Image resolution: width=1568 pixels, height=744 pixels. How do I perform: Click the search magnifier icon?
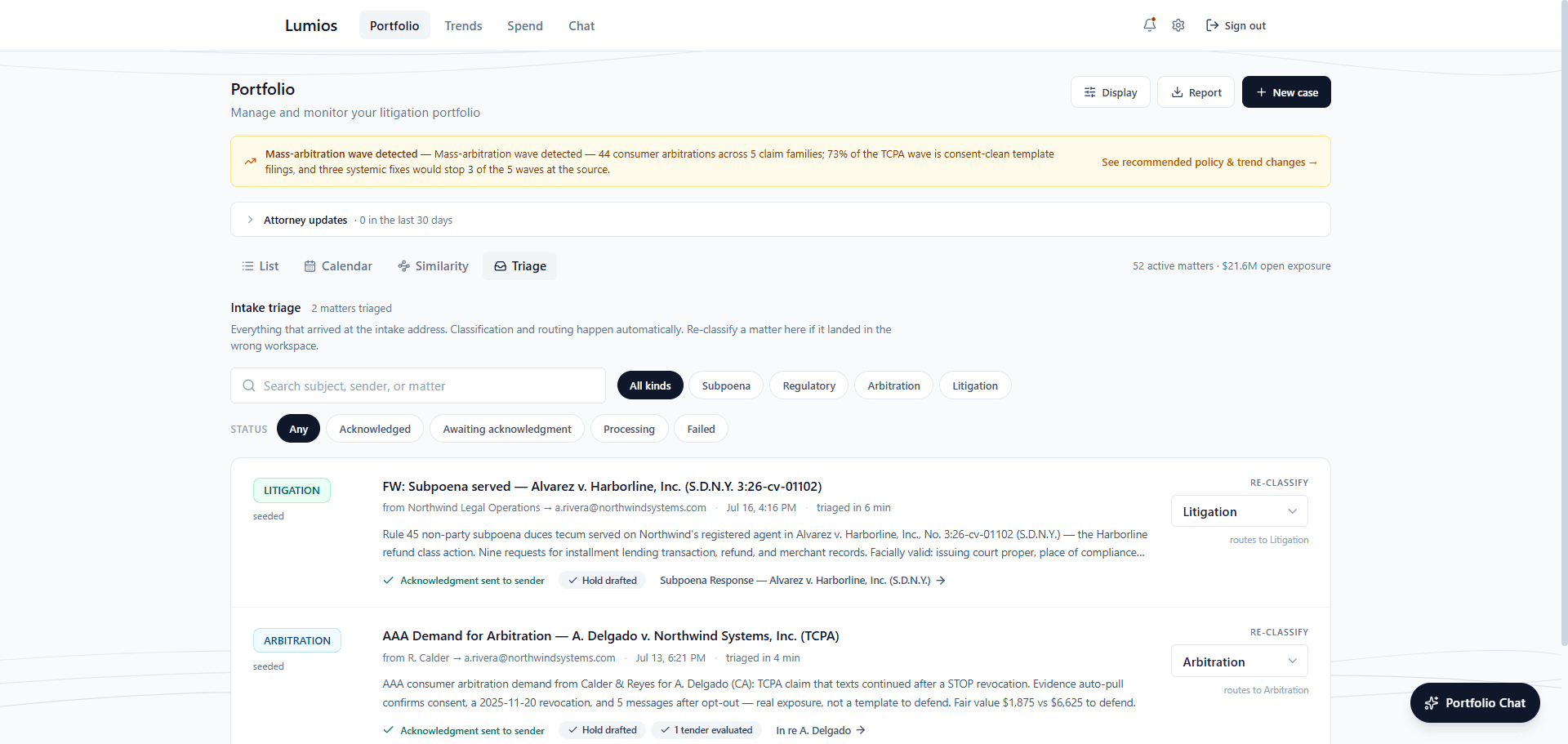click(249, 385)
